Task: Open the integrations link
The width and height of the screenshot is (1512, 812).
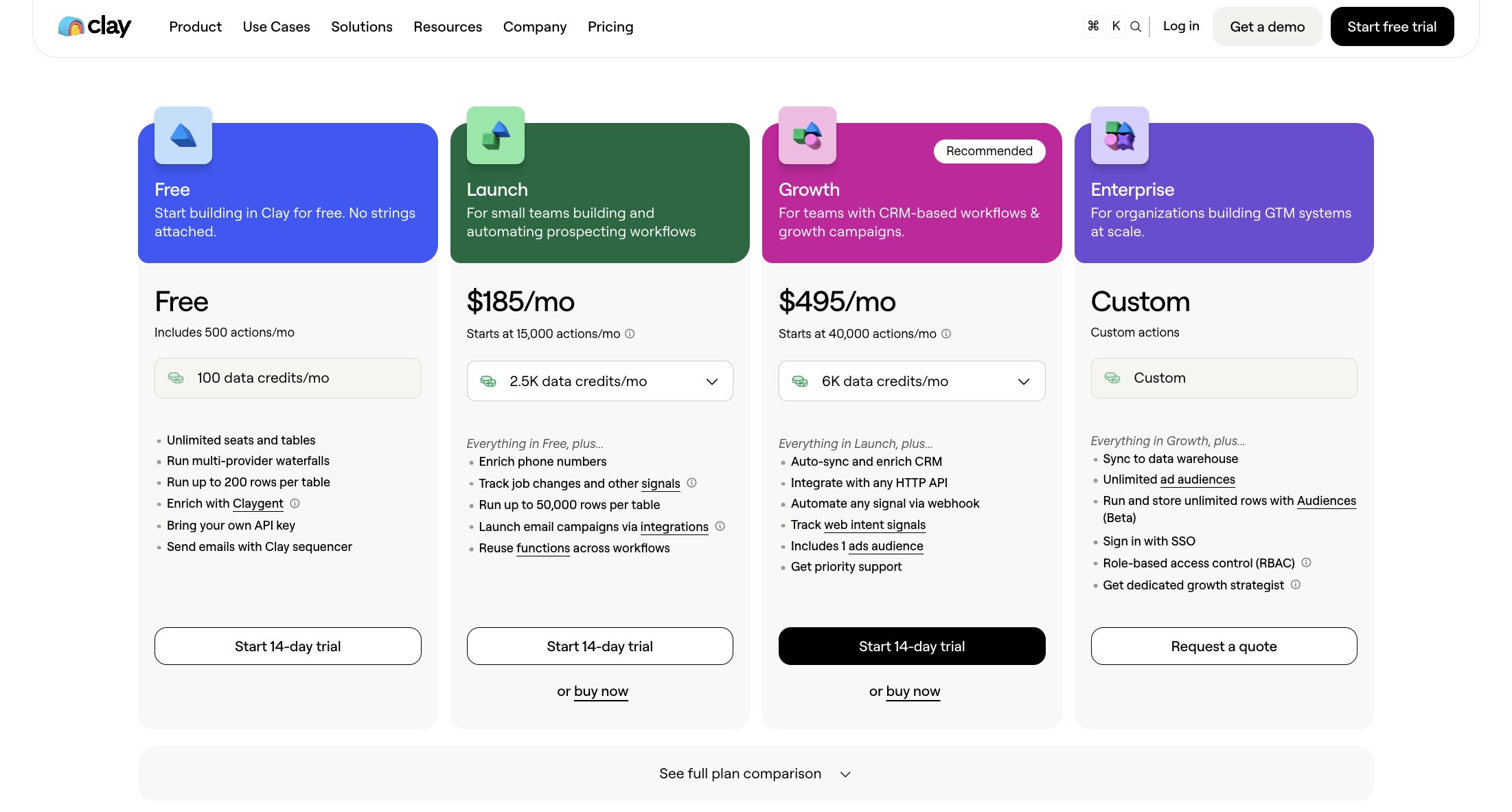Action: 674,527
